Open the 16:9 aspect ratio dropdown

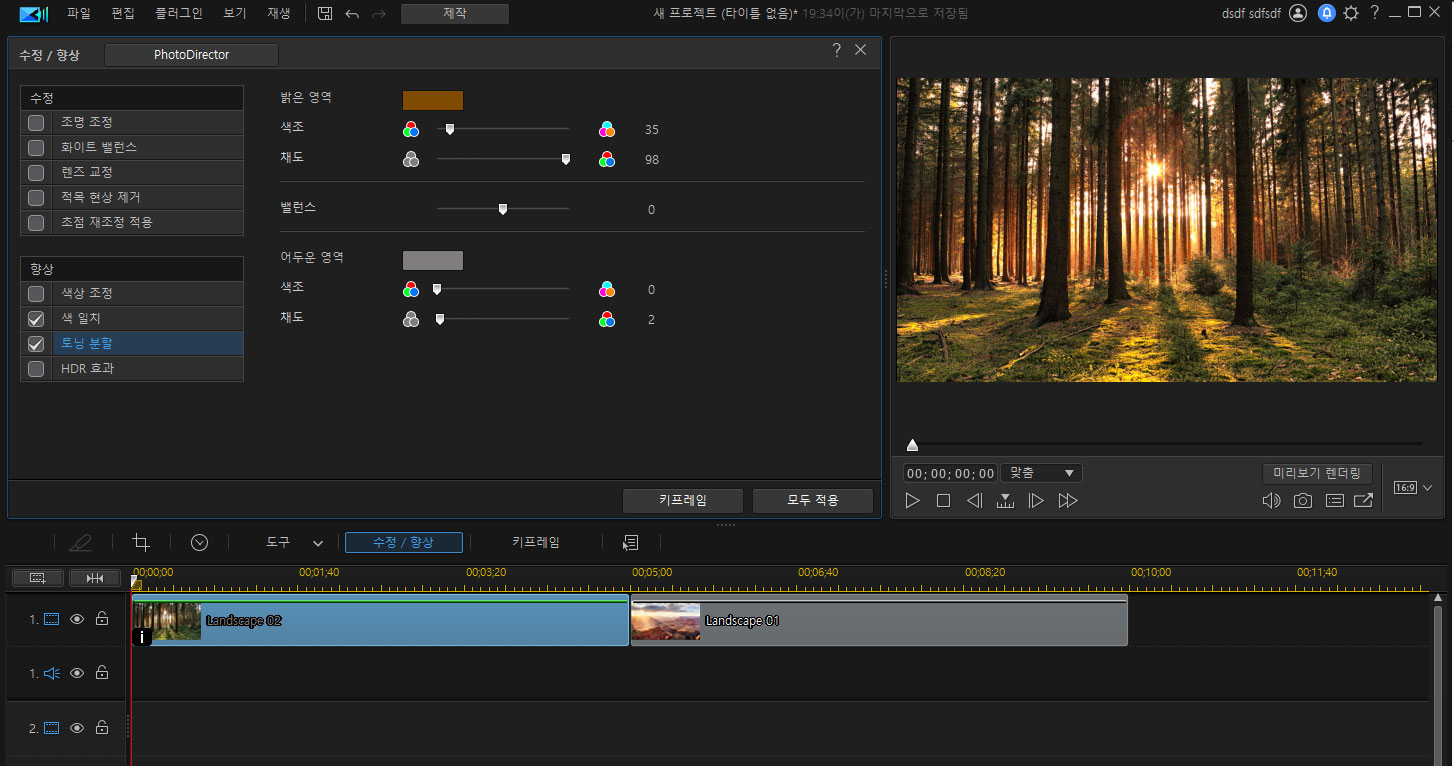pos(1414,488)
